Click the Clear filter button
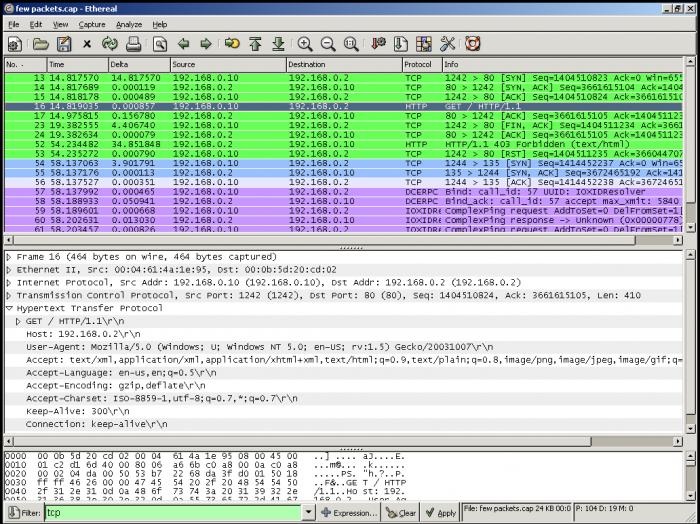The image size is (700, 524). [400, 513]
